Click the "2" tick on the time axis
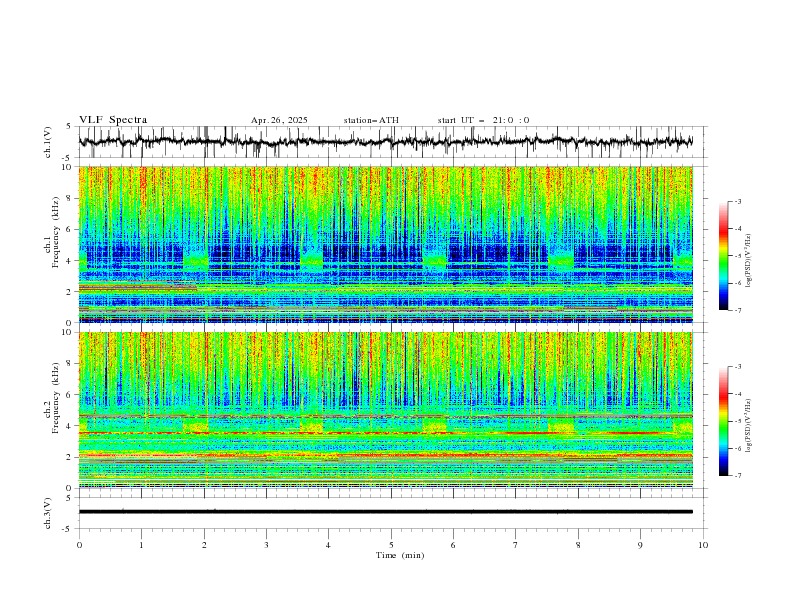Image resolution: width=792 pixels, height=612 pixels. [x=204, y=545]
